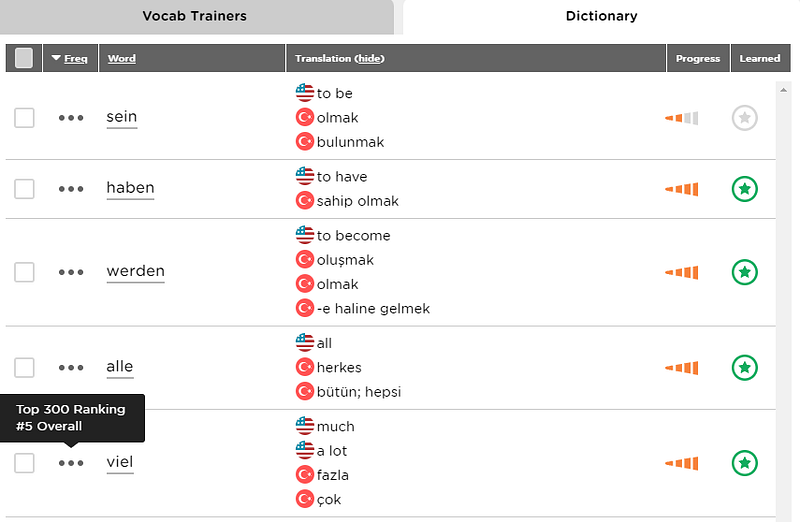
Task: Click the three-dots icon beside viel
Action: pyautogui.click(x=71, y=463)
